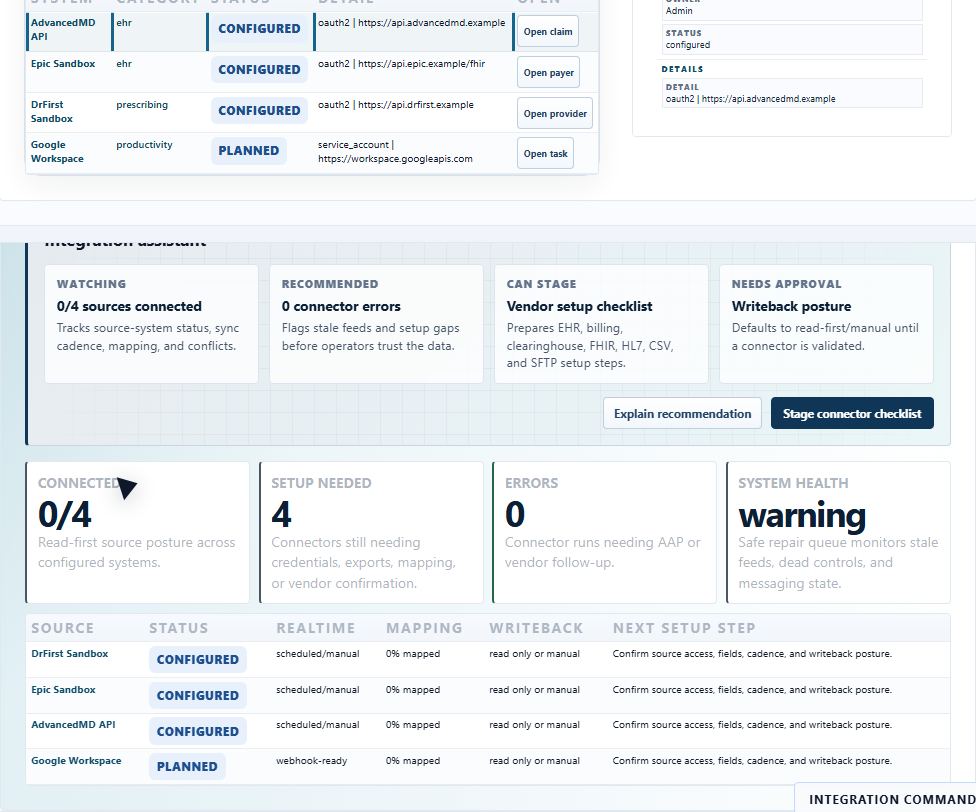Image resolution: width=976 pixels, height=812 pixels.
Task: Click read only or manual in AdvancedMD API row
Action: click(534, 725)
